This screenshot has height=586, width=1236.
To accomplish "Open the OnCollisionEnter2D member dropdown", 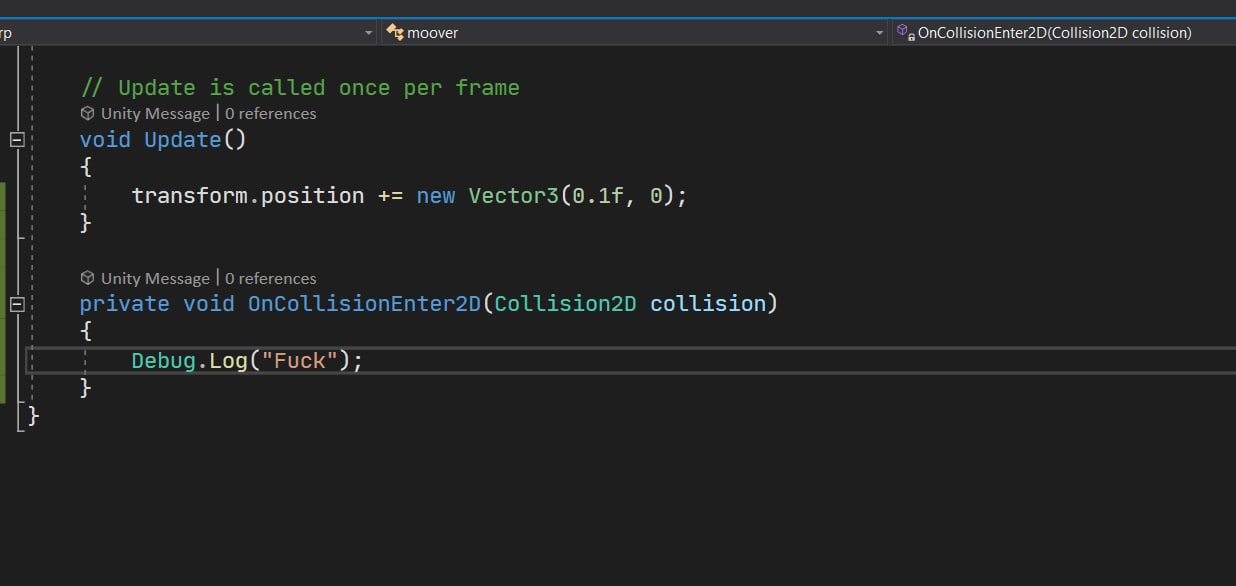I will (1064, 33).
